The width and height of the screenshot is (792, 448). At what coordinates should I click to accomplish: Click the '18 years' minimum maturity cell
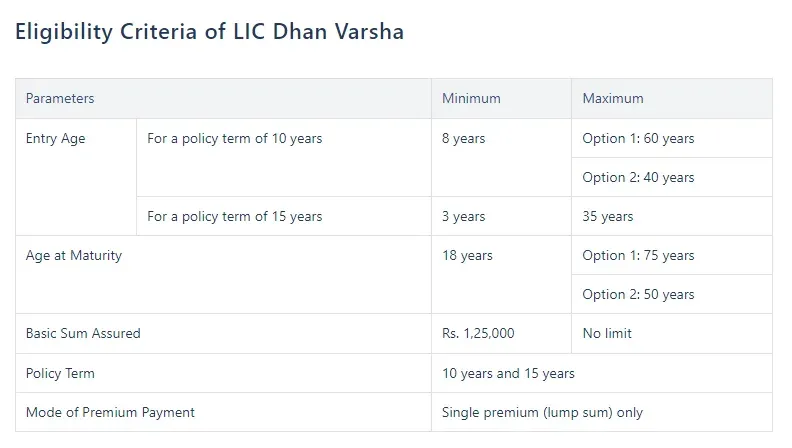point(501,275)
